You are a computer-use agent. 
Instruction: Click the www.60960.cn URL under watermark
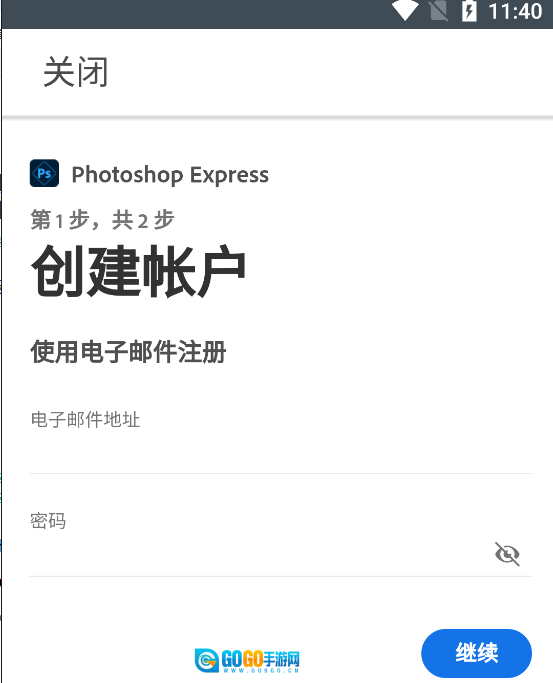[x=261, y=670]
